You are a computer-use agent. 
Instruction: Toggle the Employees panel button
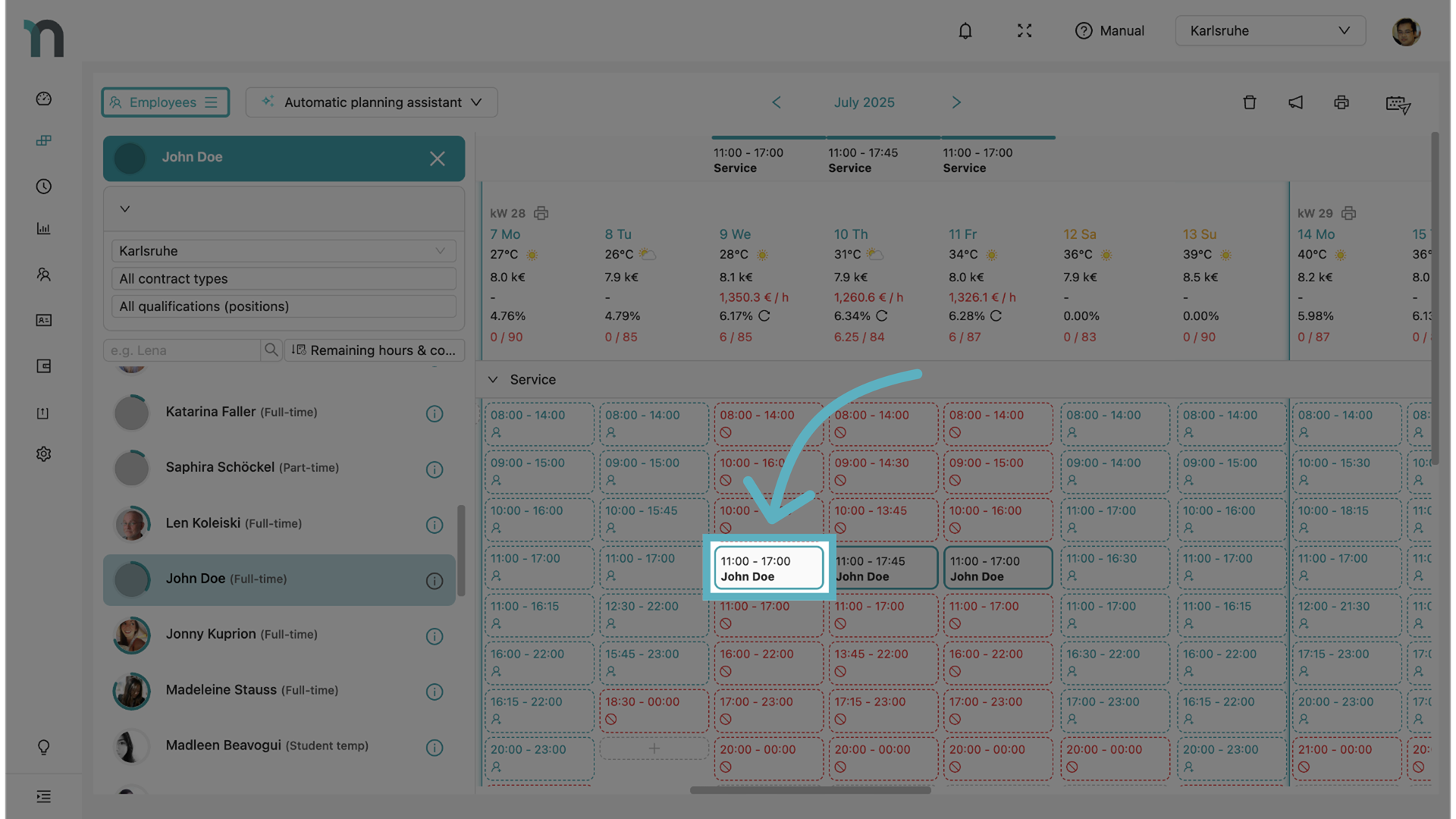coord(165,102)
